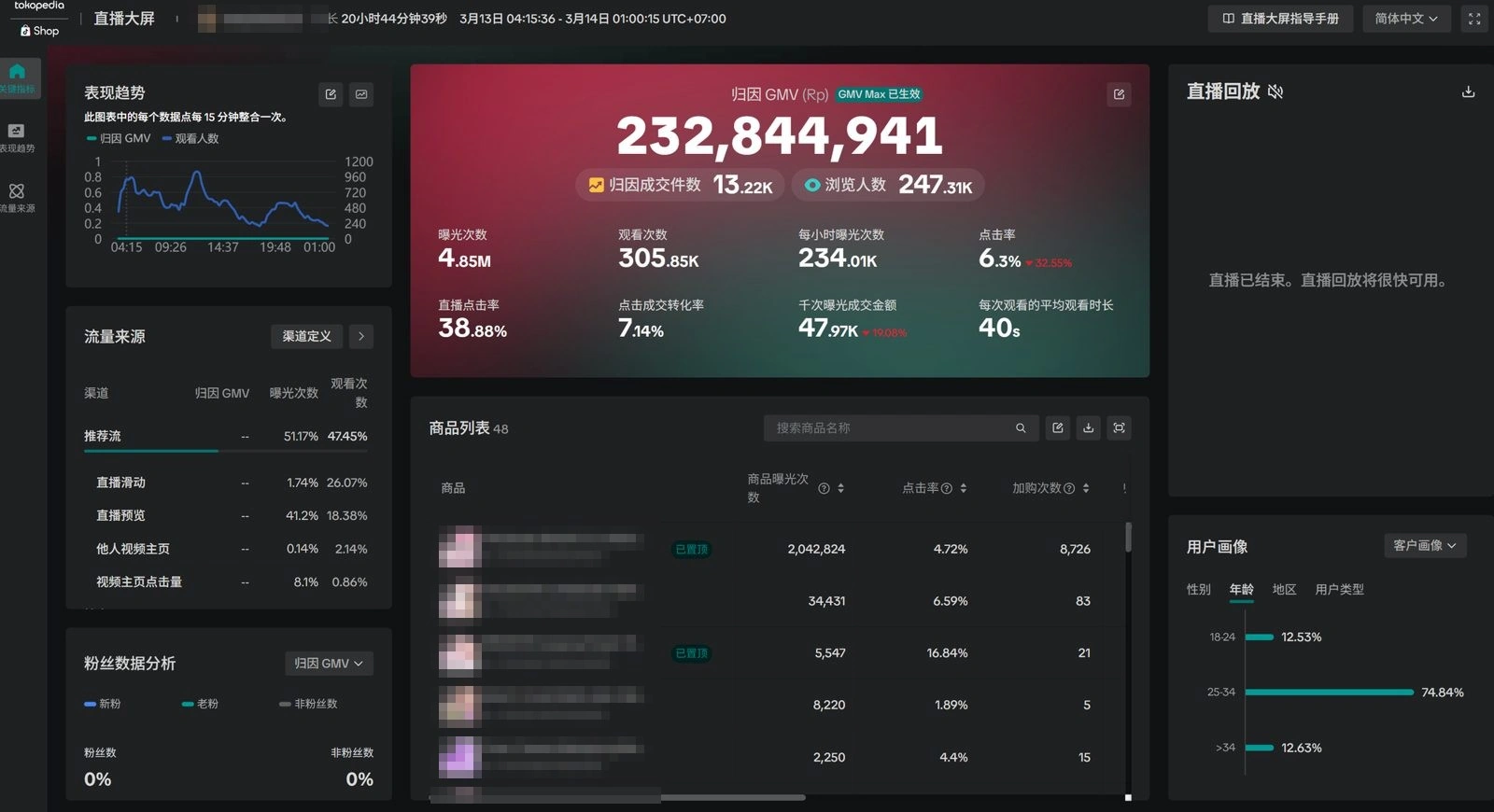Open the 归因 GMV dropdown in 粉丝数据分析
The height and width of the screenshot is (812, 1494).
[329, 664]
